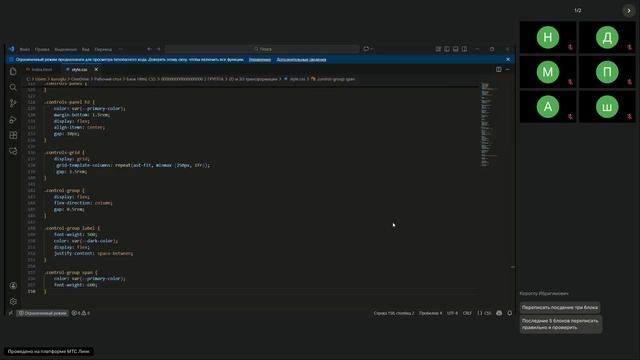
Task: Open the notifications bell
Action: tap(509, 313)
